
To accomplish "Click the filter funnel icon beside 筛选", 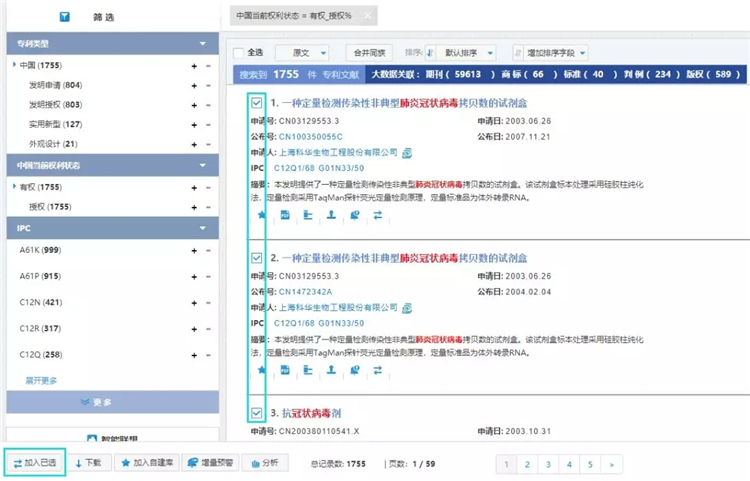I will tap(64, 17).
